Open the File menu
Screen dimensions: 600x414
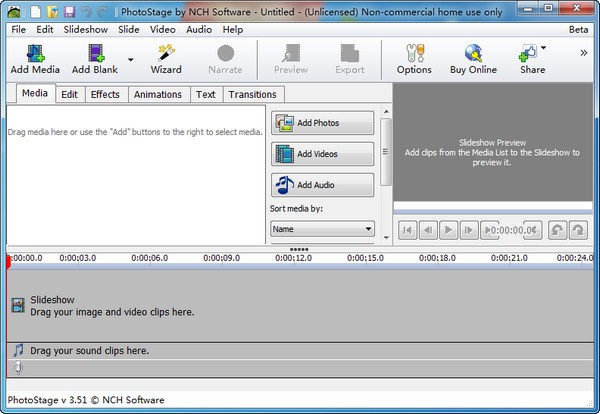[18, 29]
